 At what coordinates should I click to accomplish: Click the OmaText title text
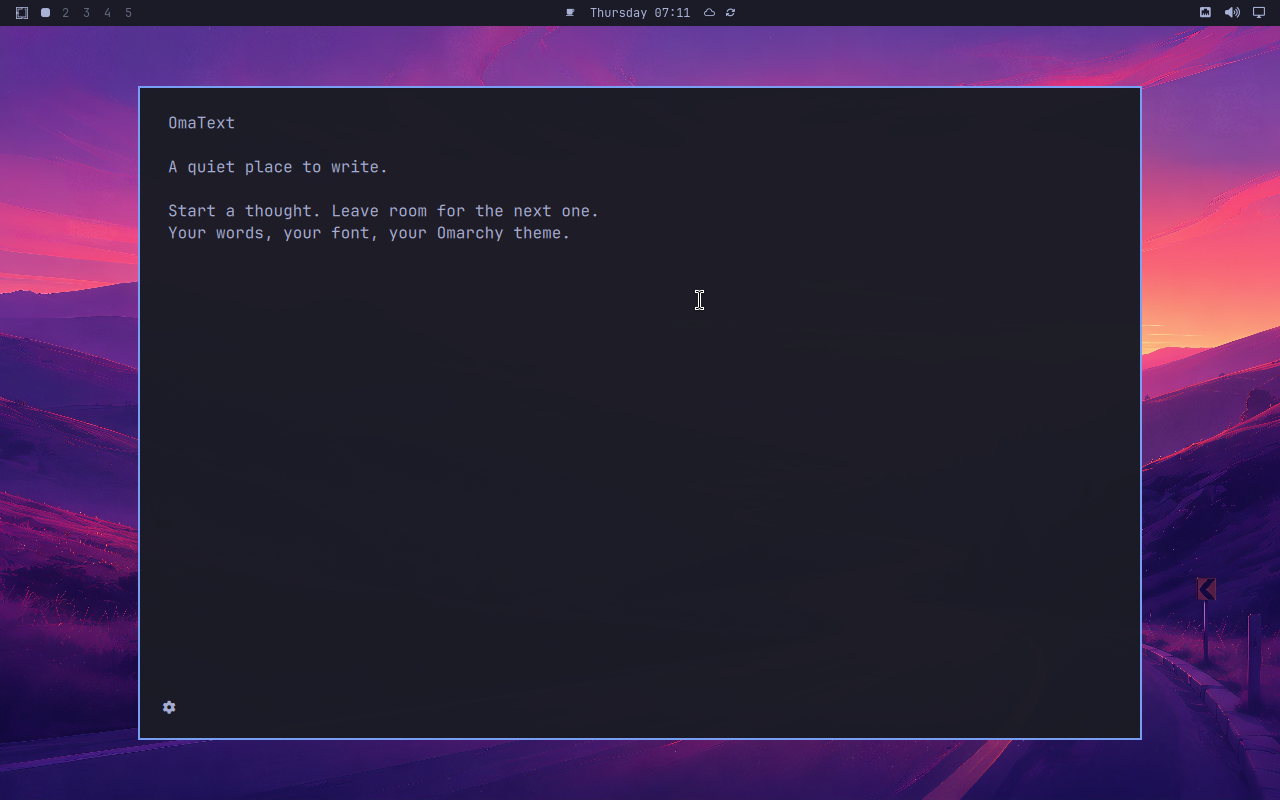[201, 123]
